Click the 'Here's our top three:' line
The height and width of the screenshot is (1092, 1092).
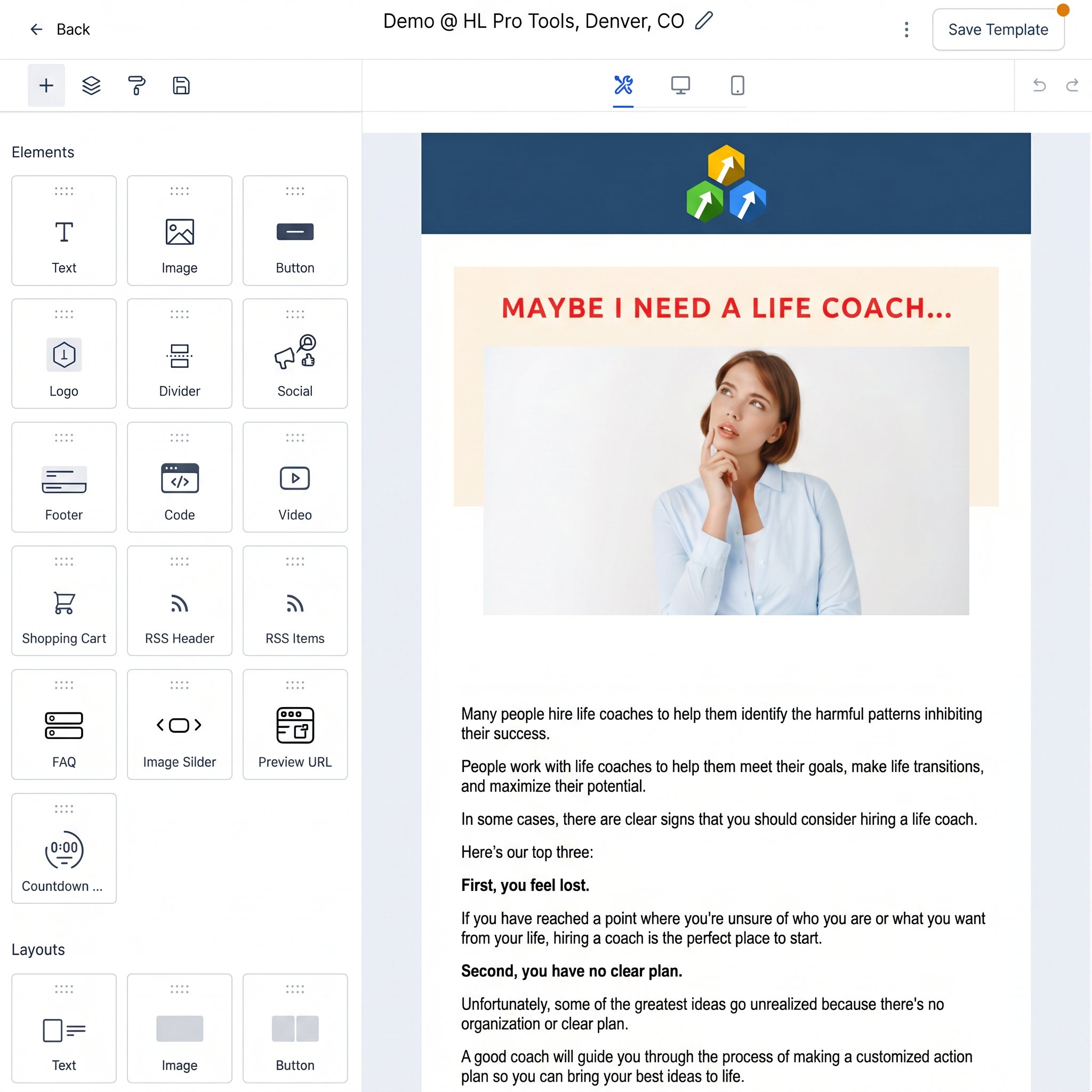[x=527, y=853]
